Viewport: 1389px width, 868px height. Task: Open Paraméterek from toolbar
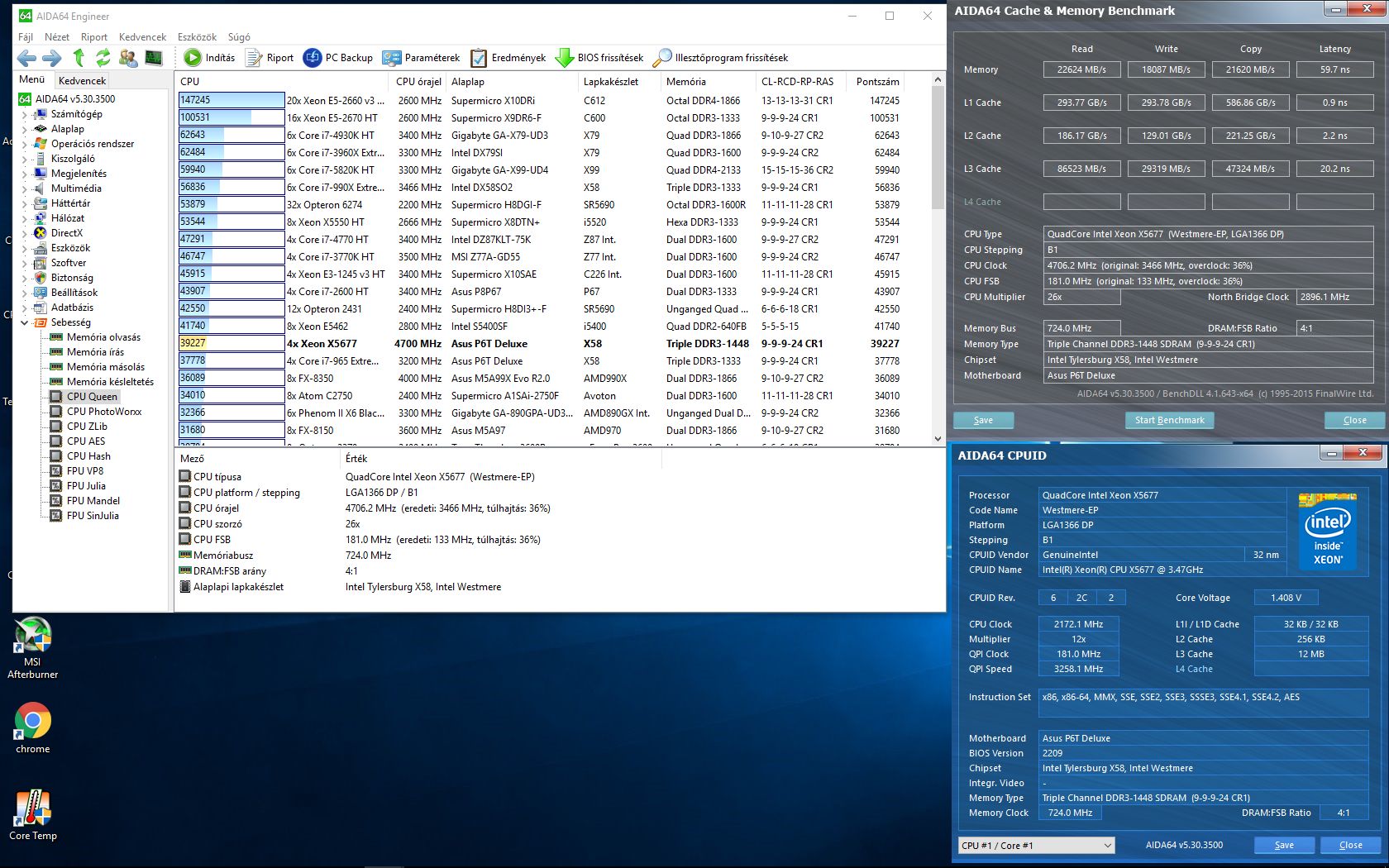[421, 58]
